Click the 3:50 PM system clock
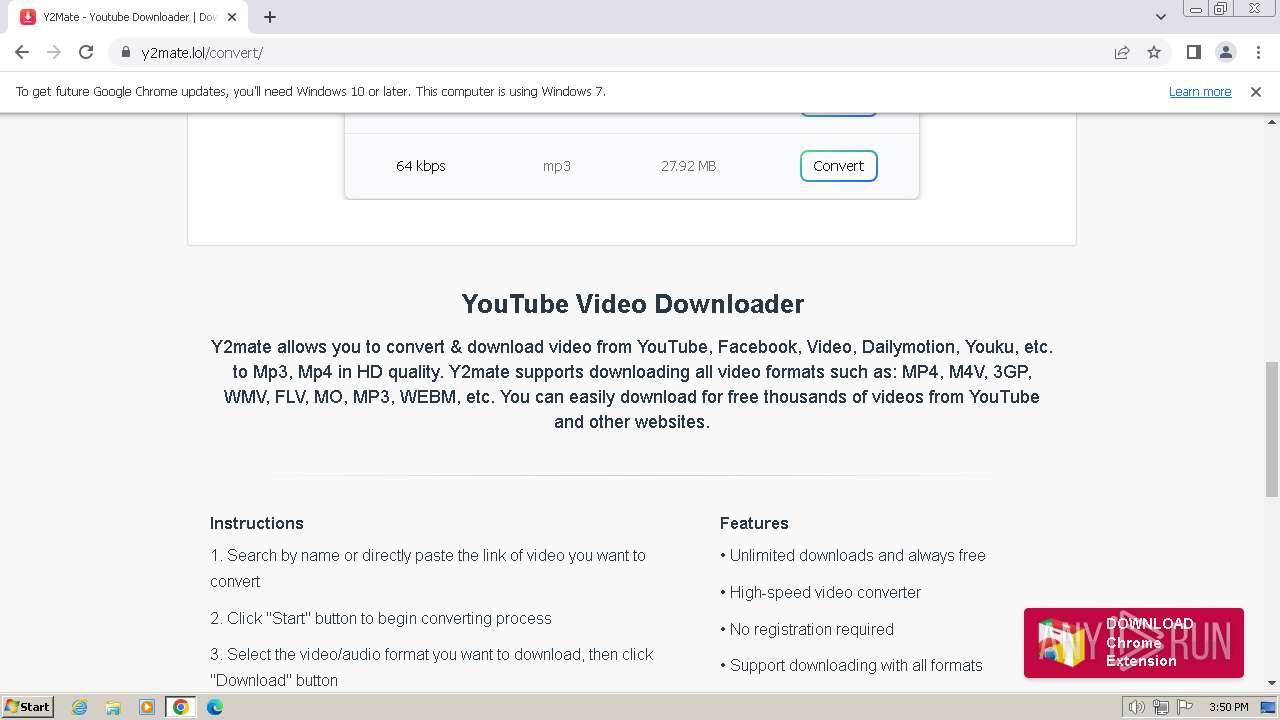This screenshot has width=1280, height=720. pos(1228,707)
